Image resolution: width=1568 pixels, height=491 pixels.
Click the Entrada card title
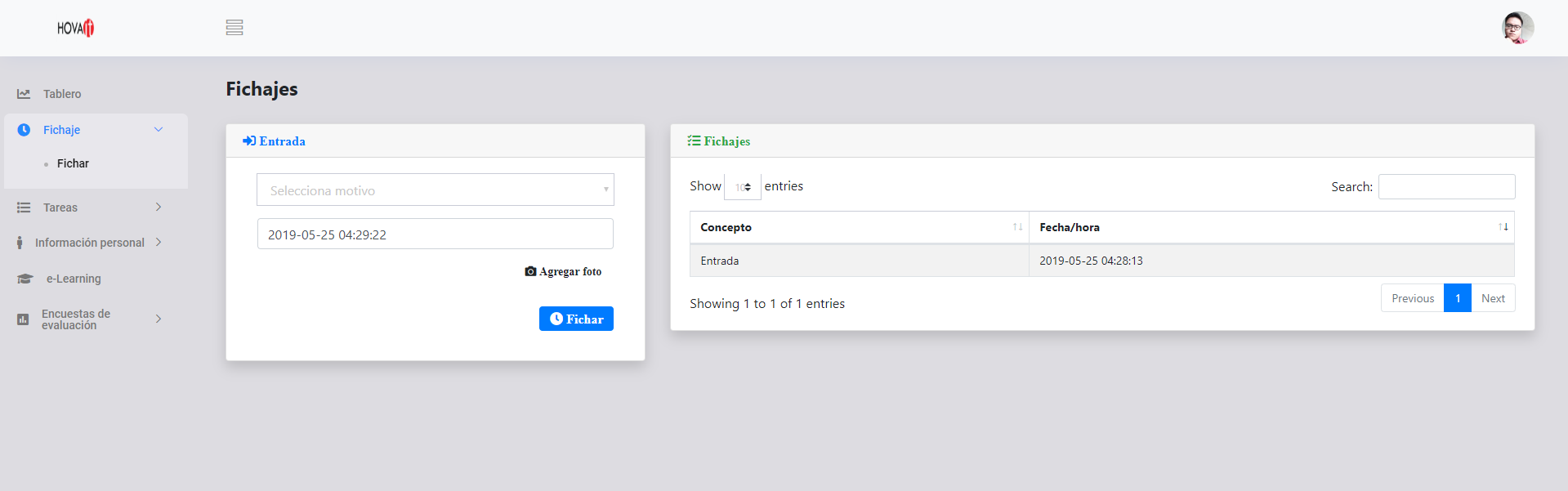(x=283, y=141)
